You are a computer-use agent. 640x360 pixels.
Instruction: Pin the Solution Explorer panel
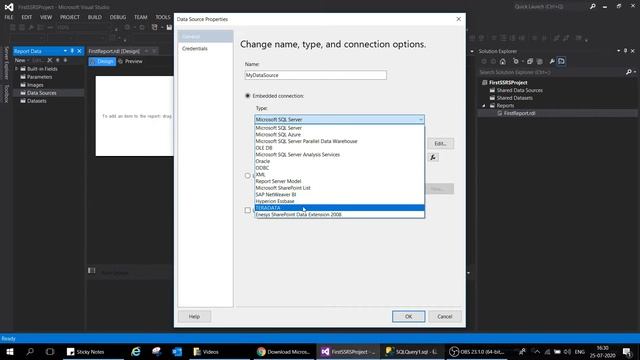coord(625,51)
